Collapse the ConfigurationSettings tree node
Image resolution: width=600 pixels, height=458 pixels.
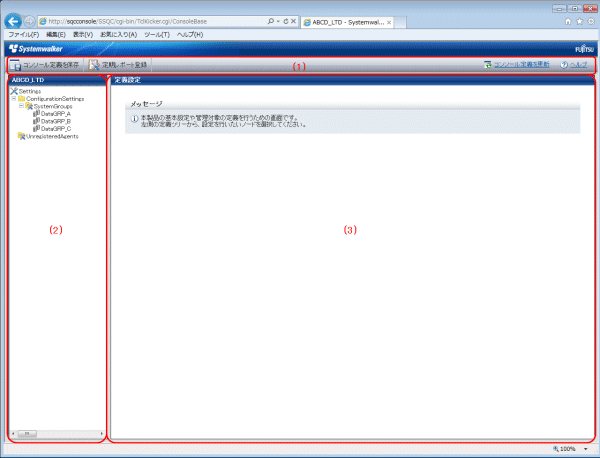[14, 99]
